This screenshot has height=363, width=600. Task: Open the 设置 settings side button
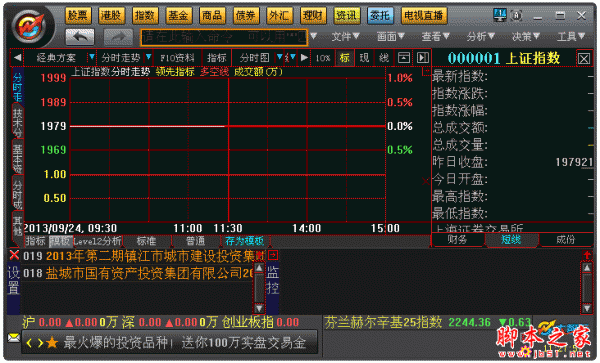[14, 280]
